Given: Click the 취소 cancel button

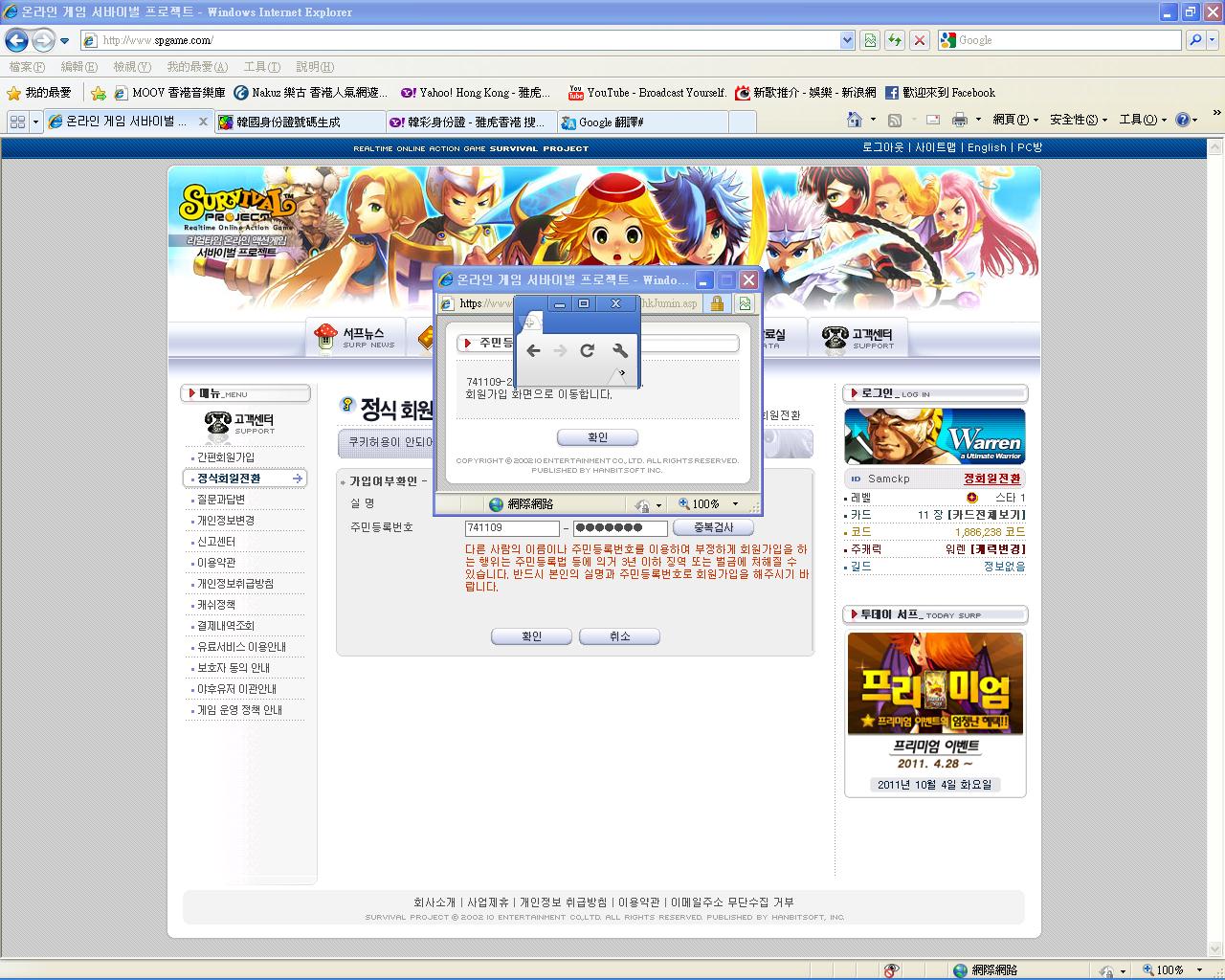Looking at the screenshot, I should (x=619, y=636).
